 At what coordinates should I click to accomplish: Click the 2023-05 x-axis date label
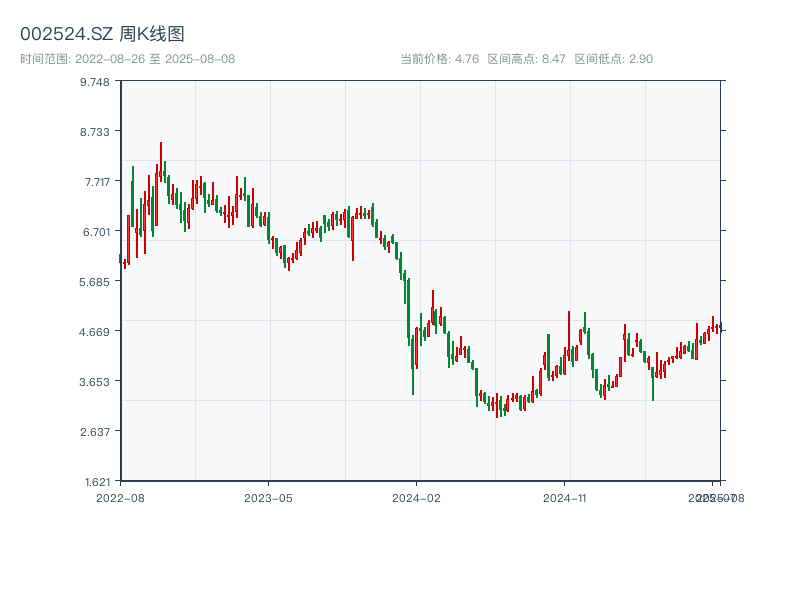(268, 497)
